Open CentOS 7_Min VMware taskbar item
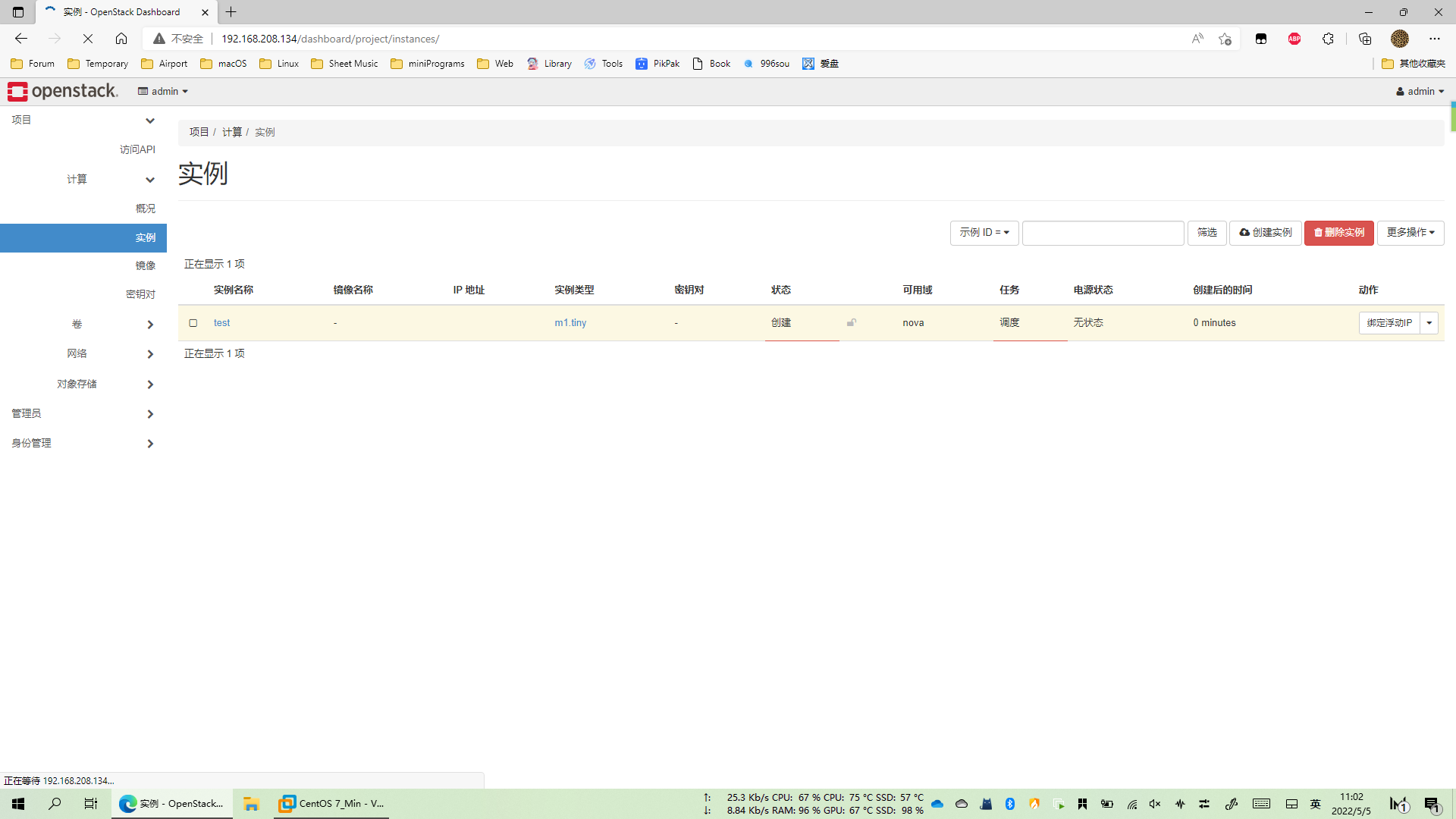Image resolution: width=1456 pixels, height=819 pixels. tap(331, 803)
